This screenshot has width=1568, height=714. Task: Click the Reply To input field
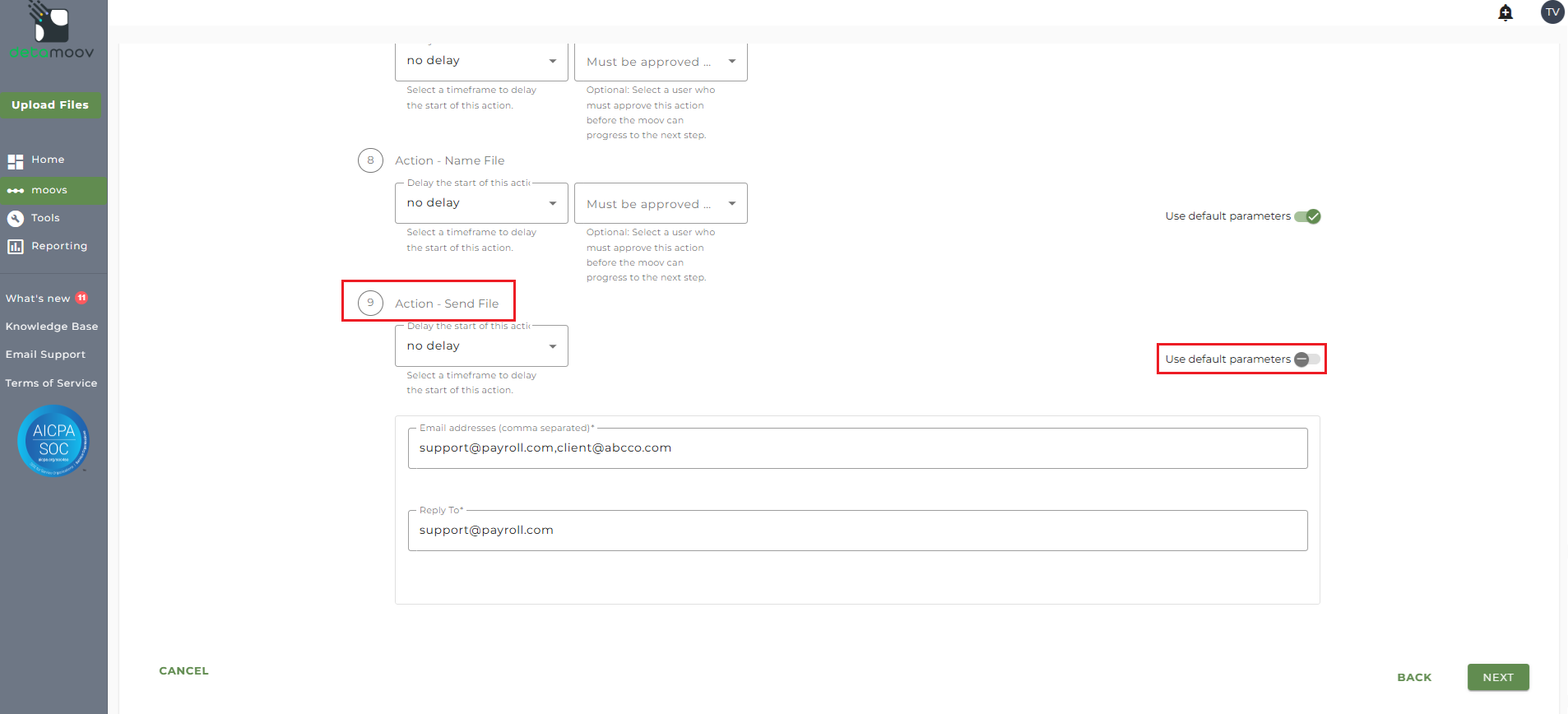tap(857, 531)
